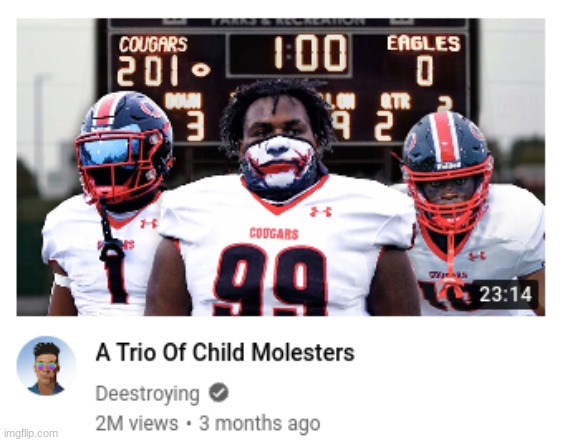Click the imgflip.com watermark
The width and height of the screenshot is (565, 442).
(x=30, y=433)
